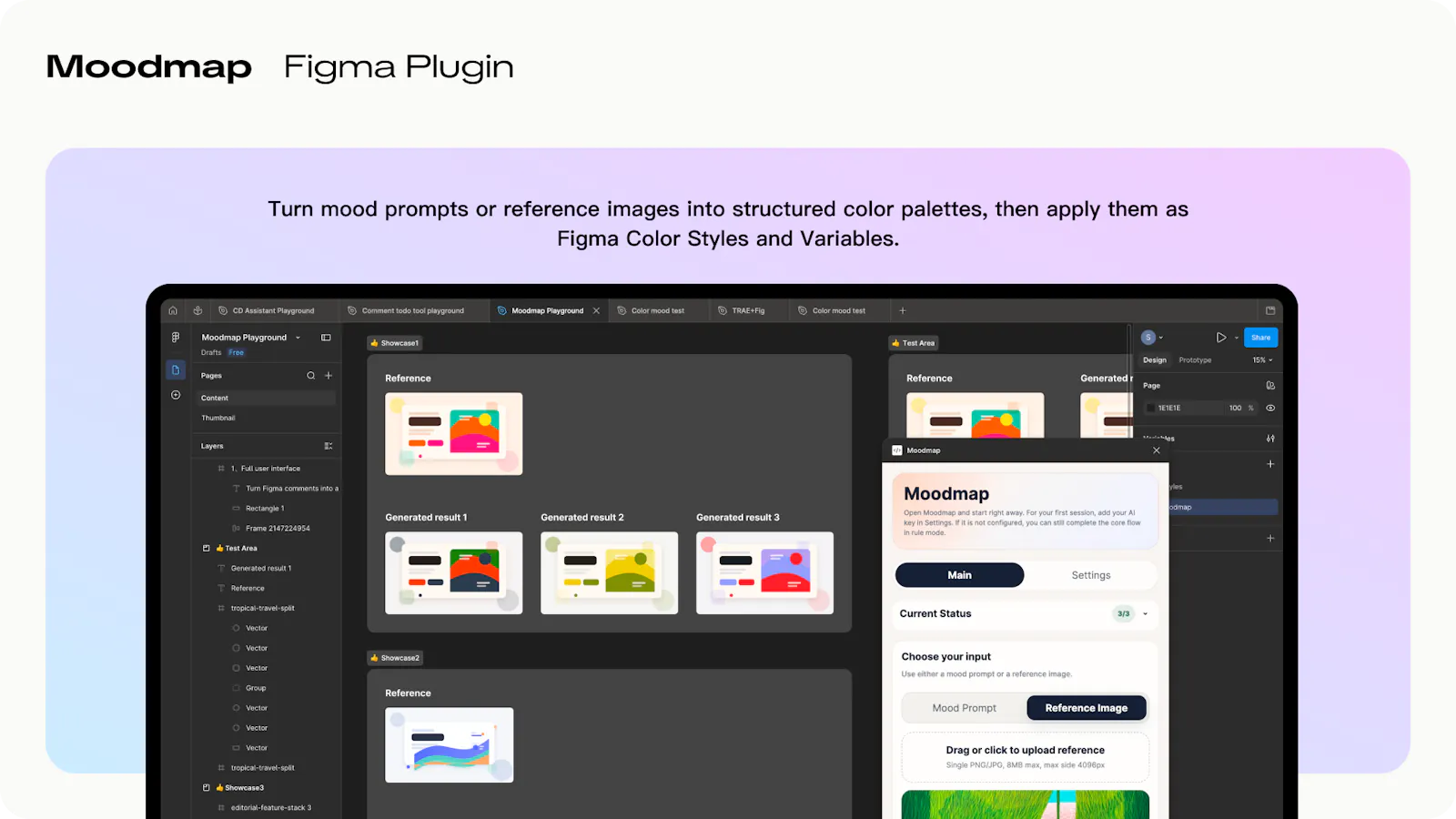Select Reference Image input mode
The height and width of the screenshot is (819, 1456).
[1087, 708]
